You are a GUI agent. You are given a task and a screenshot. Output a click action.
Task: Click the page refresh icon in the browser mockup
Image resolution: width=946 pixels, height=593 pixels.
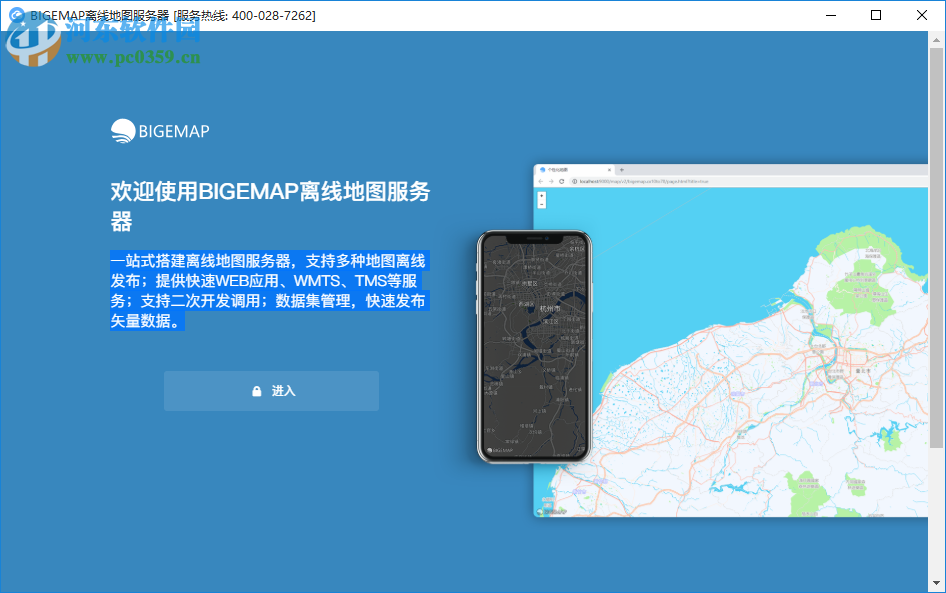tap(560, 179)
